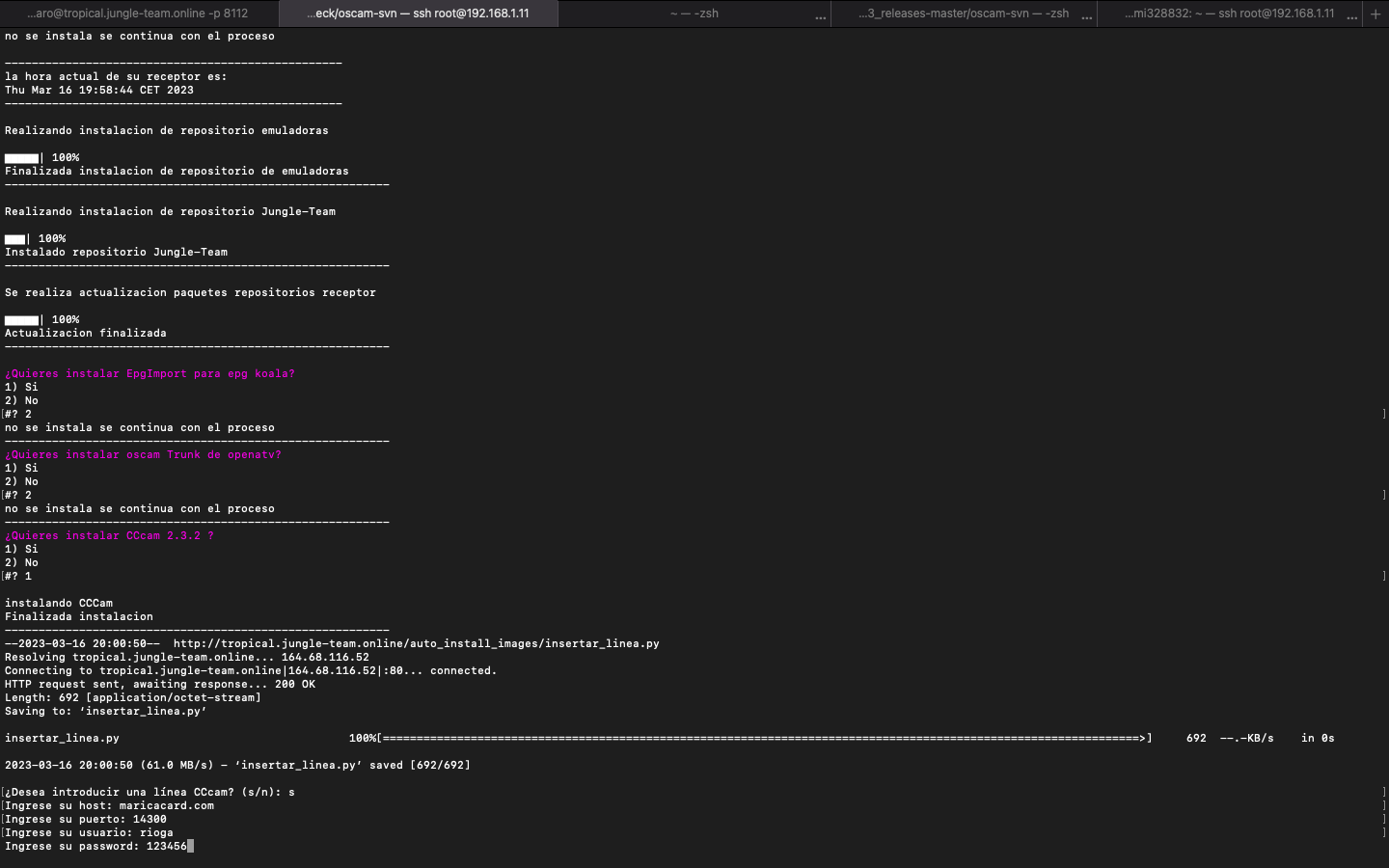The image size is (1389, 868).
Task: Open a new terminal tab with plus button
Action: [1375, 14]
